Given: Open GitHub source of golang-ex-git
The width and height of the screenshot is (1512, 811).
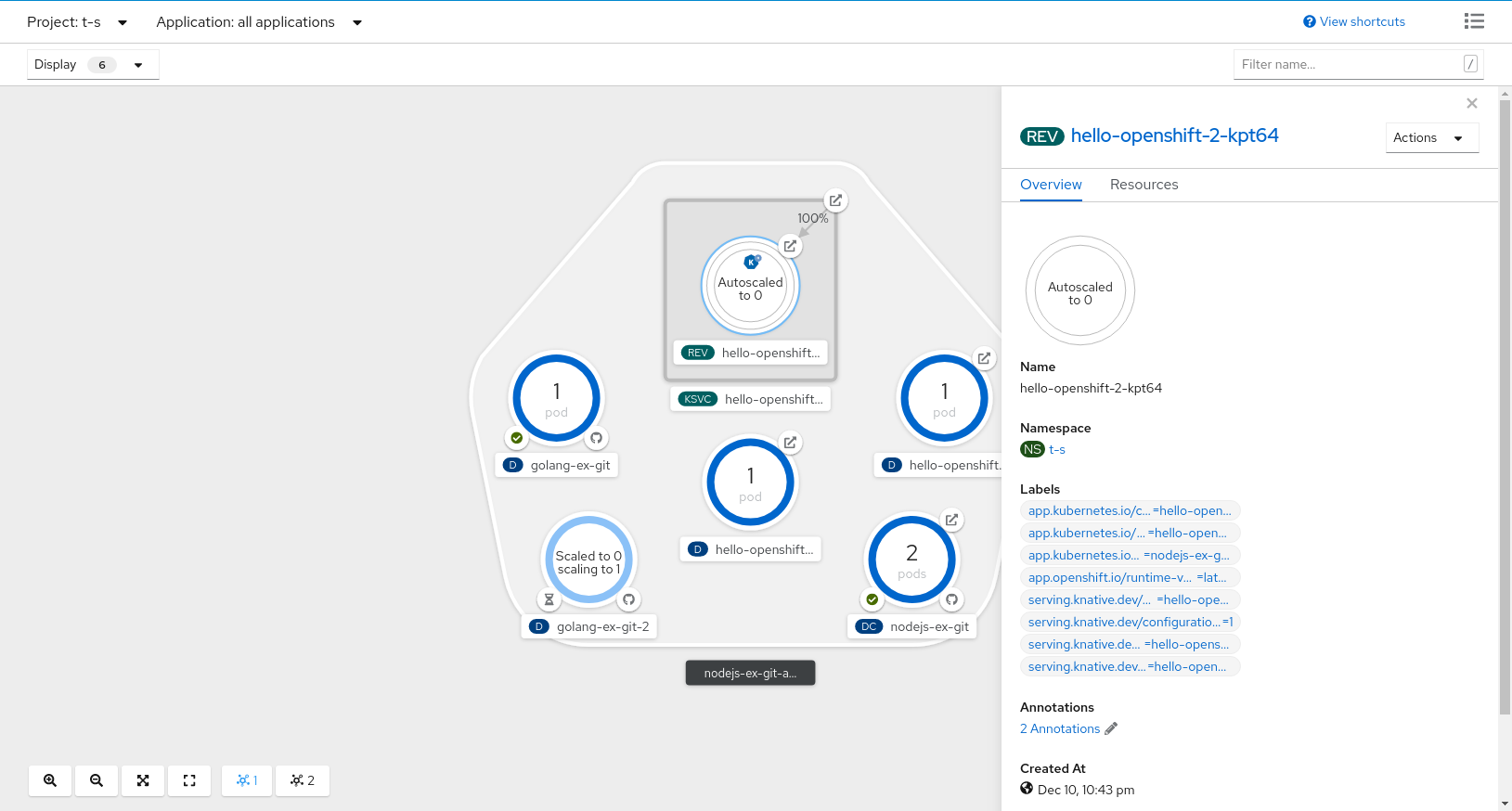Looking at the screenshot, I should tap(597, 438).
